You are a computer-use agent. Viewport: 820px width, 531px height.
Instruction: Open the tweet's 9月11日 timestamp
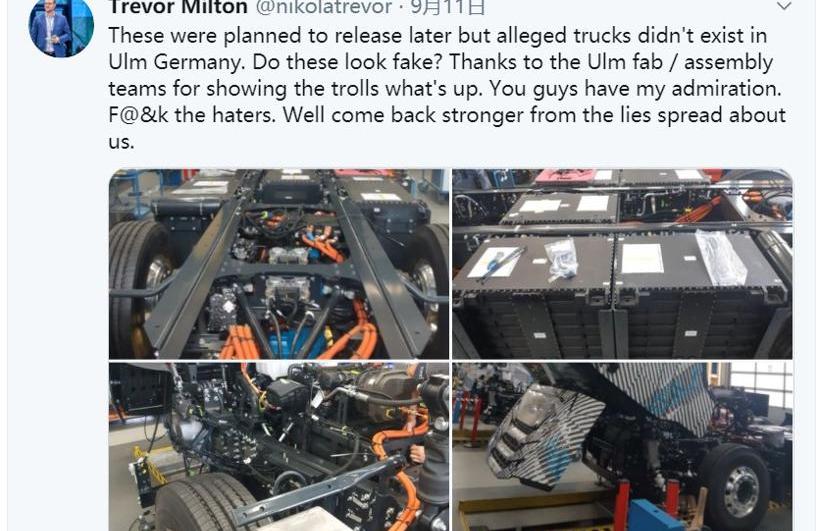[448, 7]
